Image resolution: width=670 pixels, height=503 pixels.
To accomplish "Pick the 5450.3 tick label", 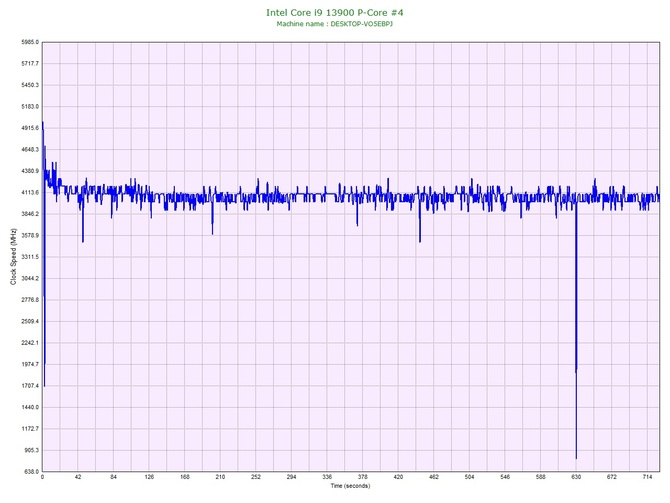I will pyautogui.click(x=30, y=85).
